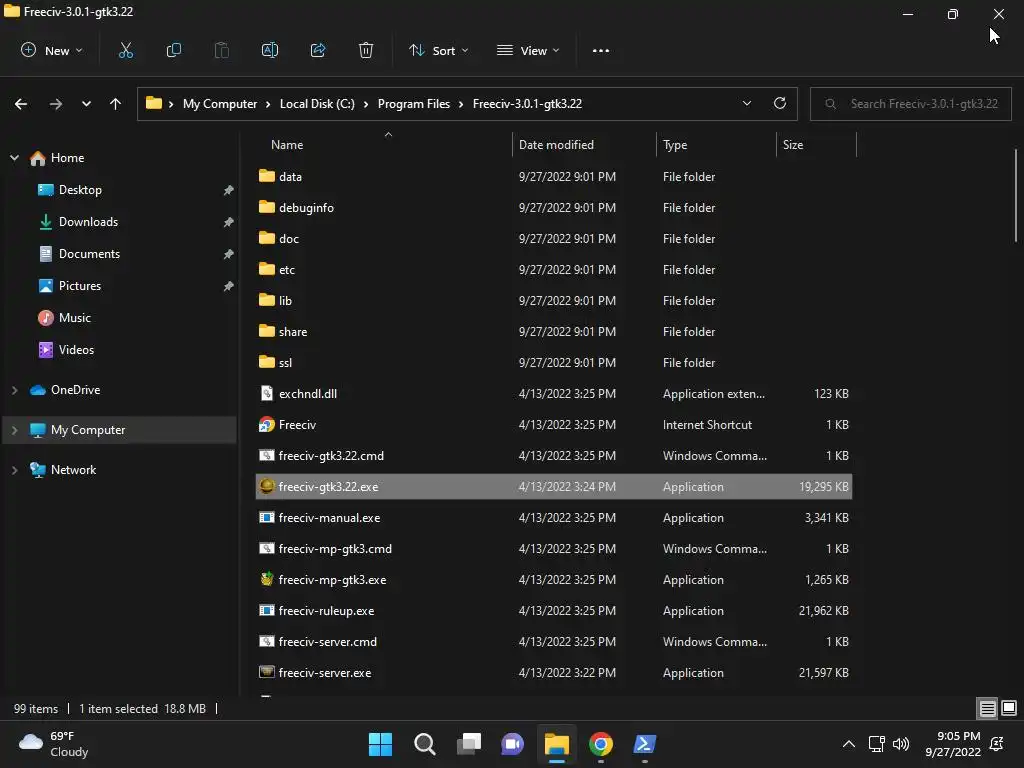1024x768 pixels.
Task: Click Program Files breadcrumb
Action: click(413, 104)
